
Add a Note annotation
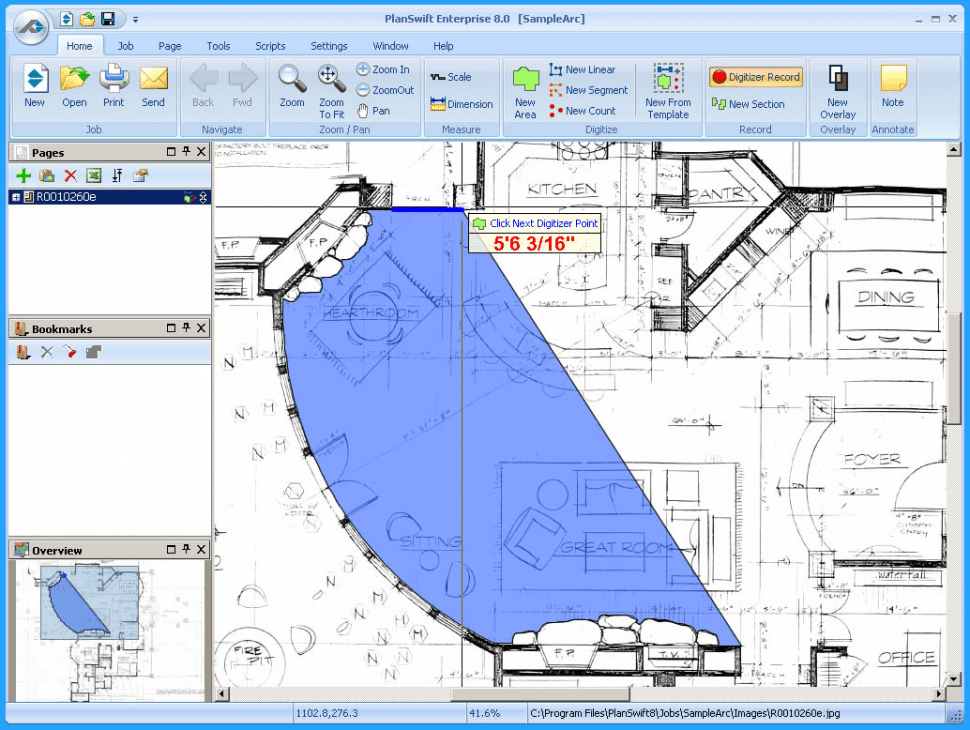click(893, 85)
